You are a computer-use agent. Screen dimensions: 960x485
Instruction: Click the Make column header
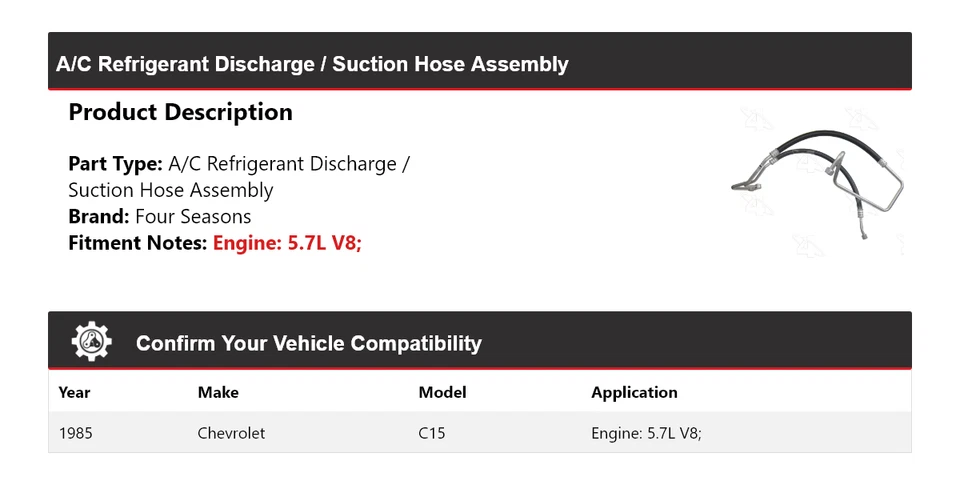pyautogui.click(x=218, y=393)
